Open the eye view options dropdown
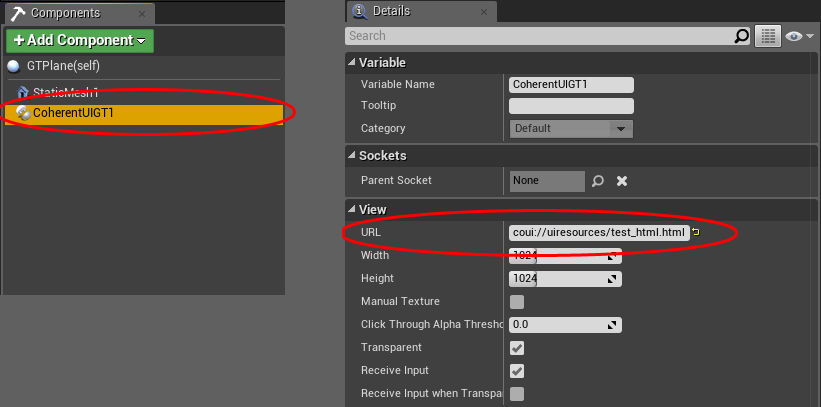Viewport: 821px width, 407px height. click(x=798, y=36)
